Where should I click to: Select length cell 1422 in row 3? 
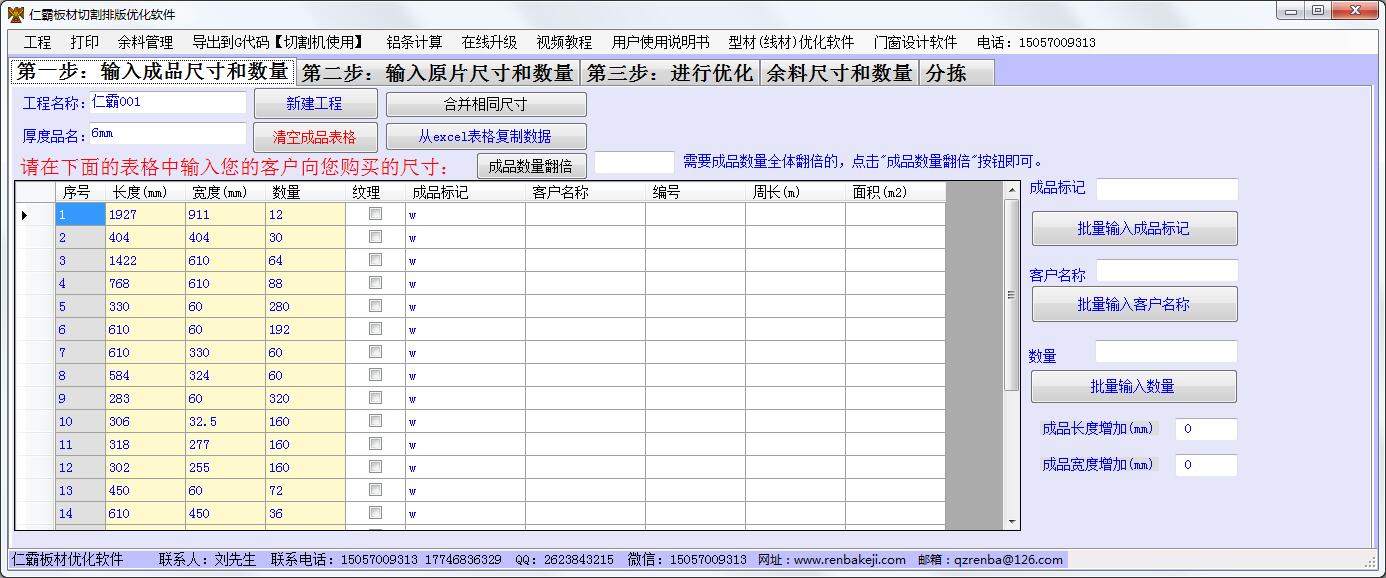coord(145,260)
